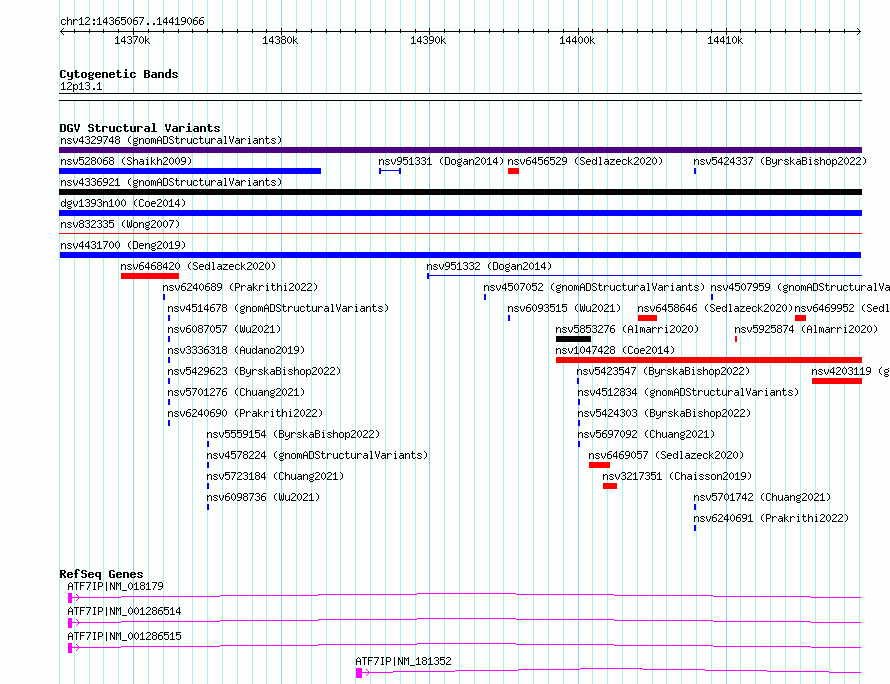Click the nsv5701276 (Chuang2021) label

[x=236, y=392]
